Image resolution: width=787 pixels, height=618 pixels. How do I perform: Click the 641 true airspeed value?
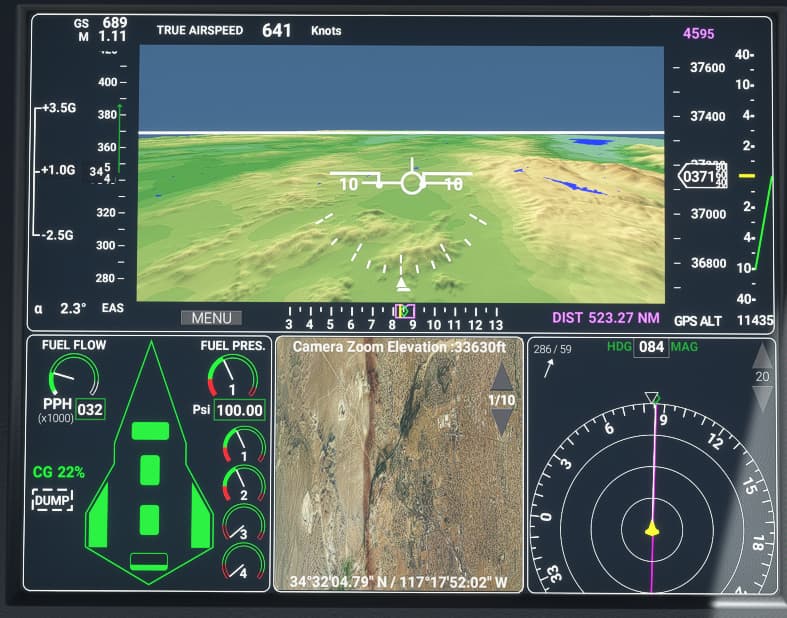tap(277, 30)
